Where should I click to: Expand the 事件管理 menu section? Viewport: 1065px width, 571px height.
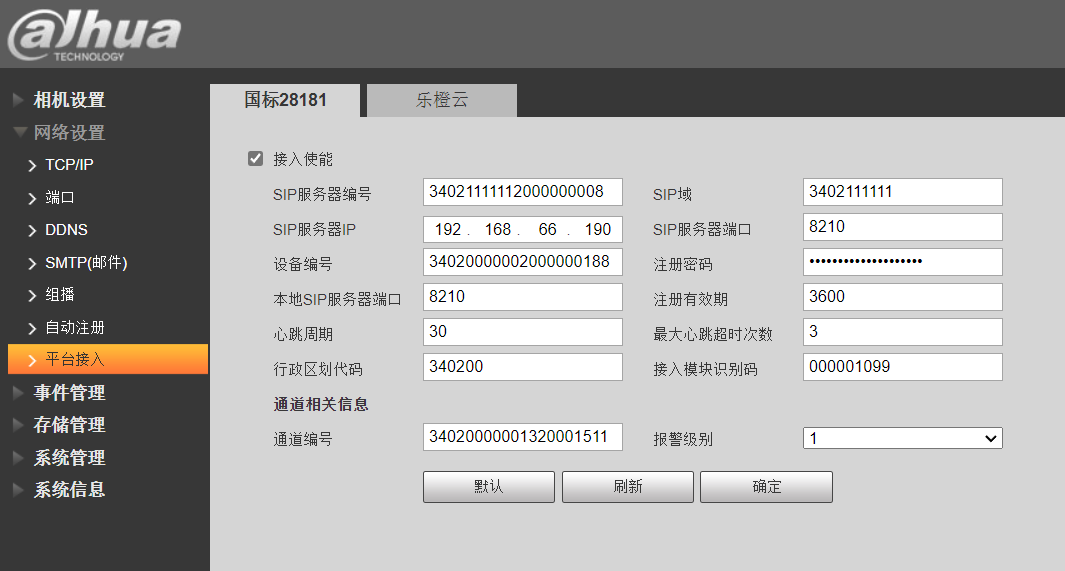click(68, 393)
